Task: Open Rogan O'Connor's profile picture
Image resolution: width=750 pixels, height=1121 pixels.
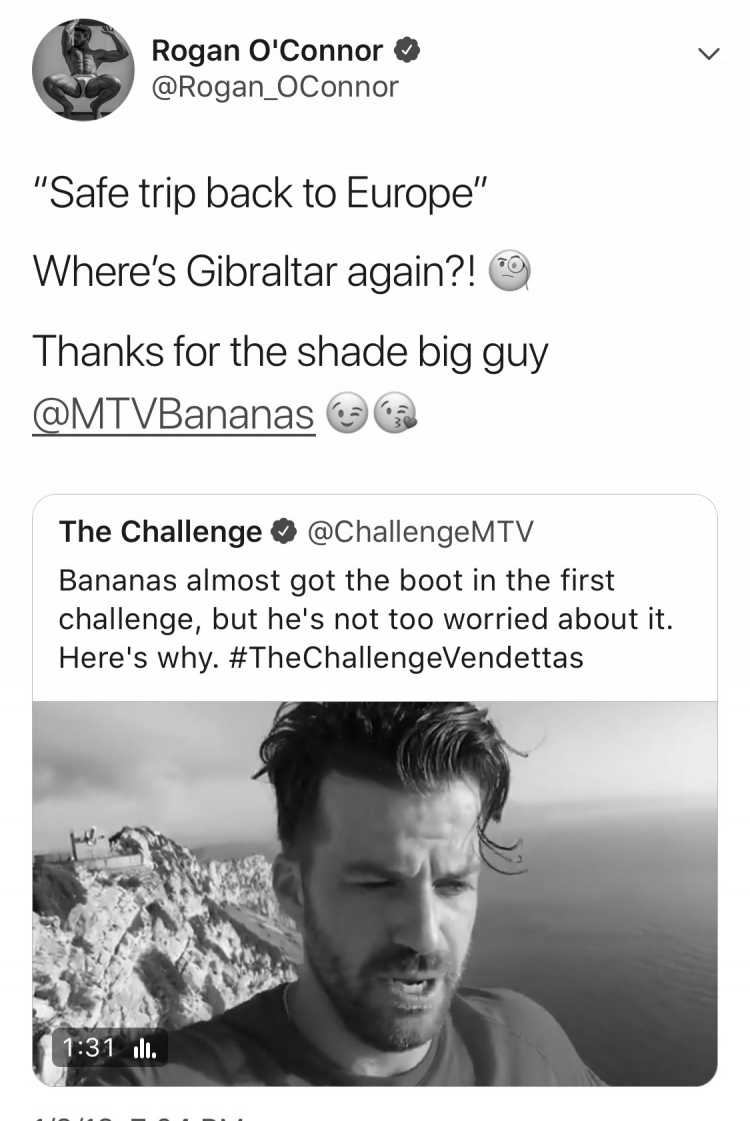Action: (83, 70)
